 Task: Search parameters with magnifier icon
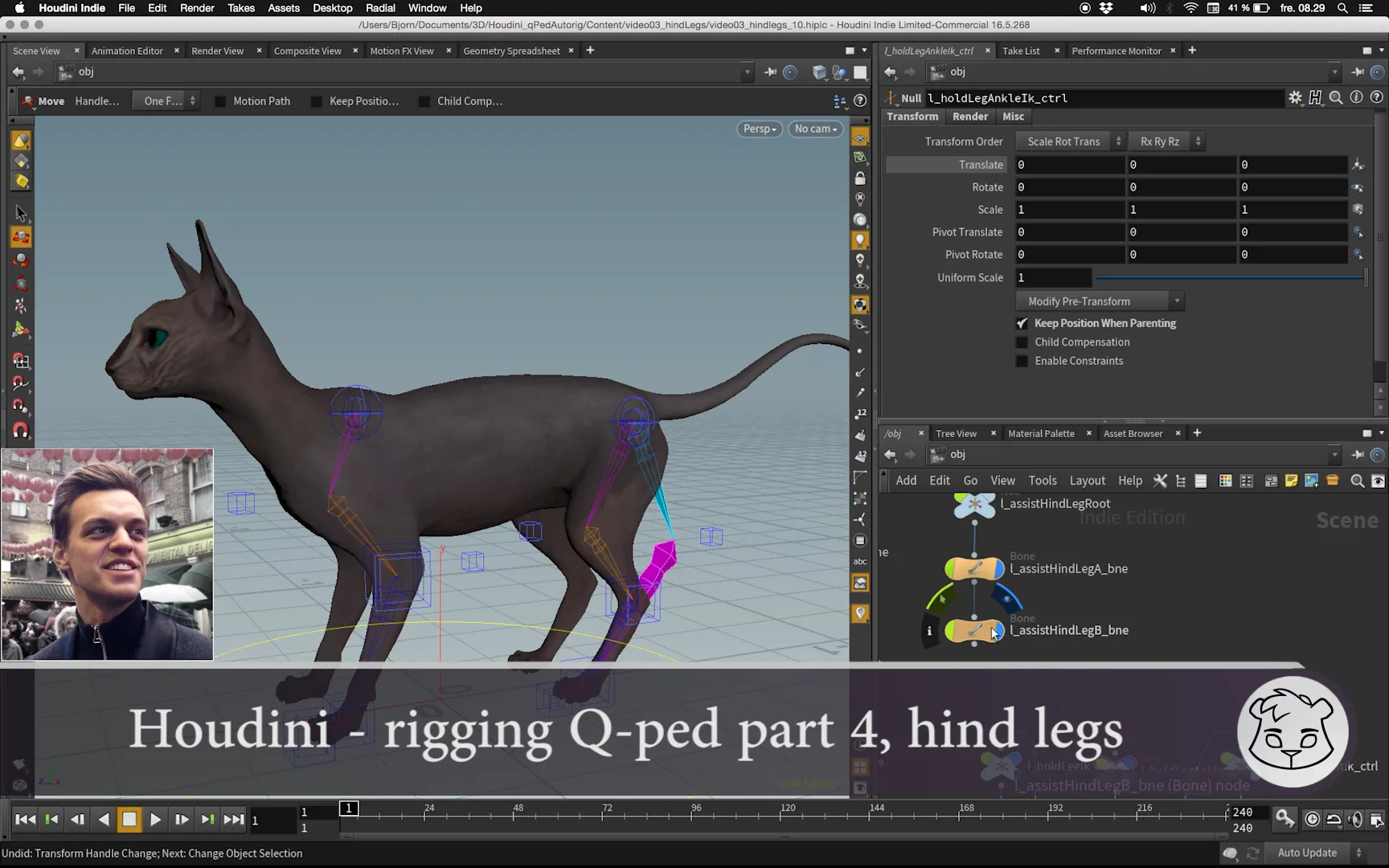click(1336, 97)
